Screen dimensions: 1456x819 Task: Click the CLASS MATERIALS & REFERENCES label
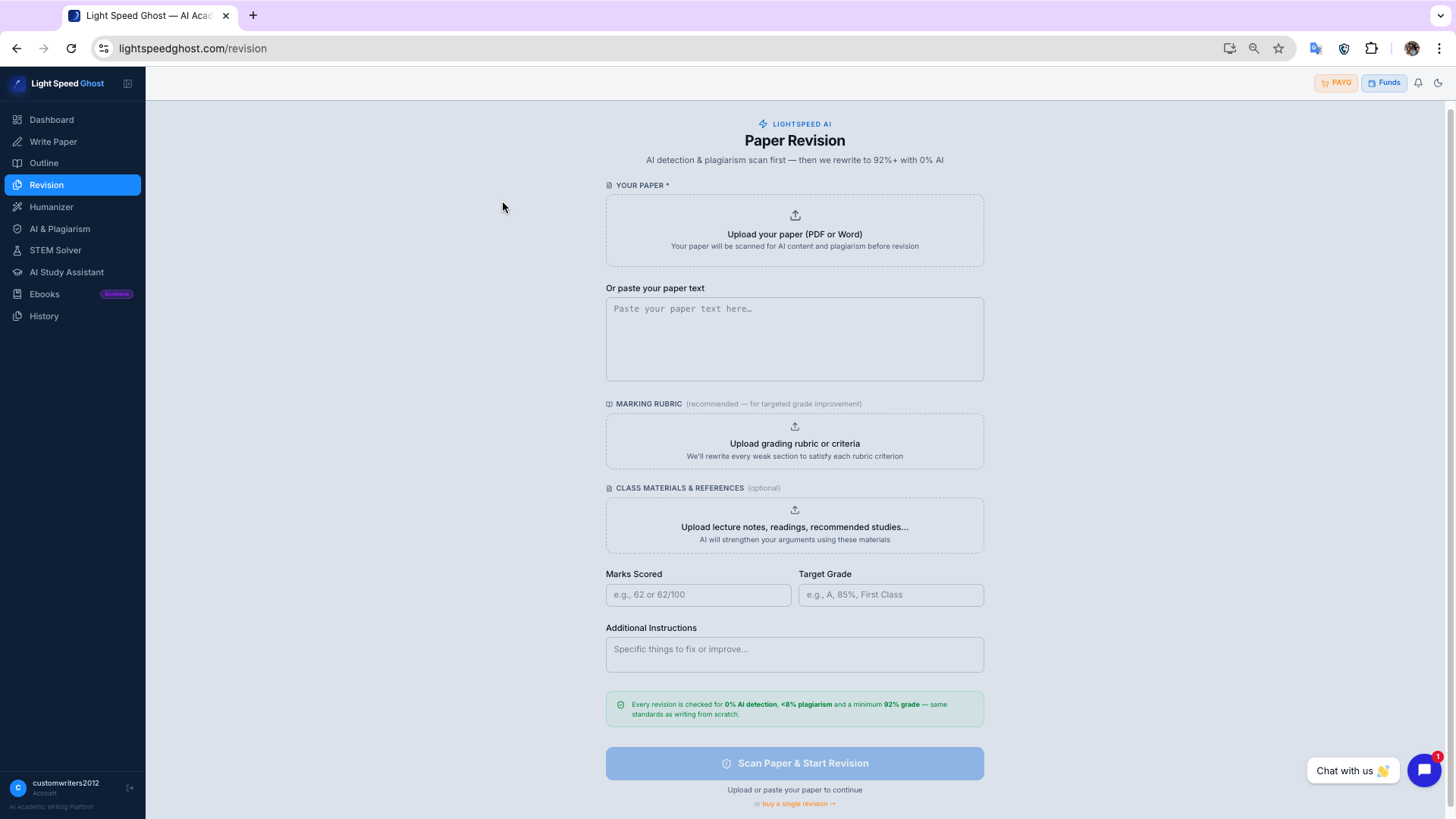tap(679, 488)
